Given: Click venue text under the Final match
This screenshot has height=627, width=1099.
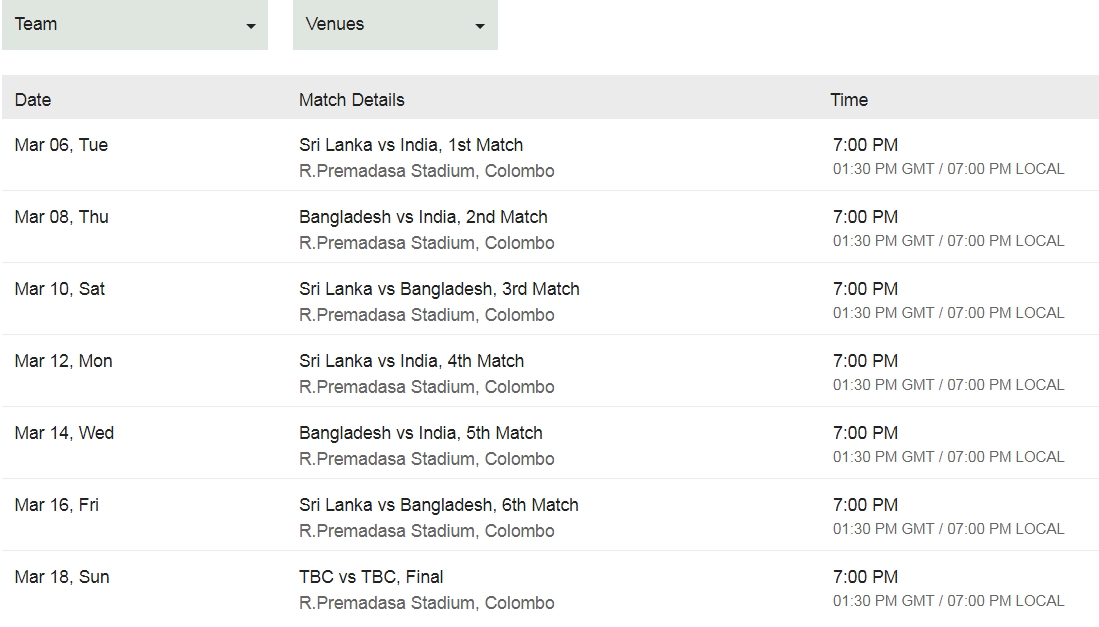Looking at the screenshot, I should [427, 603].
